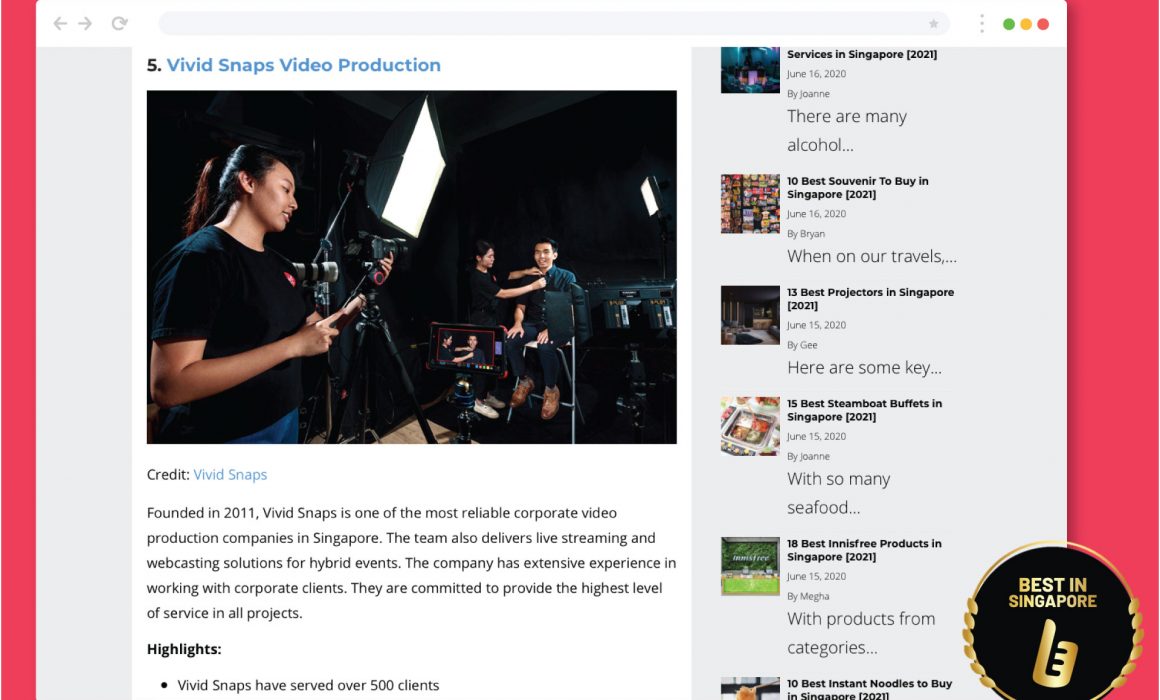Click the browser back arrow
Viewport: 1160px width, 700px height.
coord(60,24)
